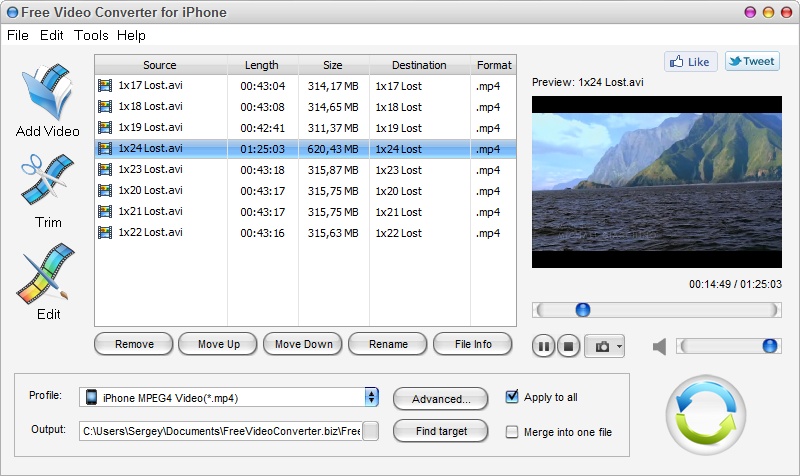800x476 pixels.
Task: Select the 1x18 Lost.avi row
Action: click(x=305, y=107)
